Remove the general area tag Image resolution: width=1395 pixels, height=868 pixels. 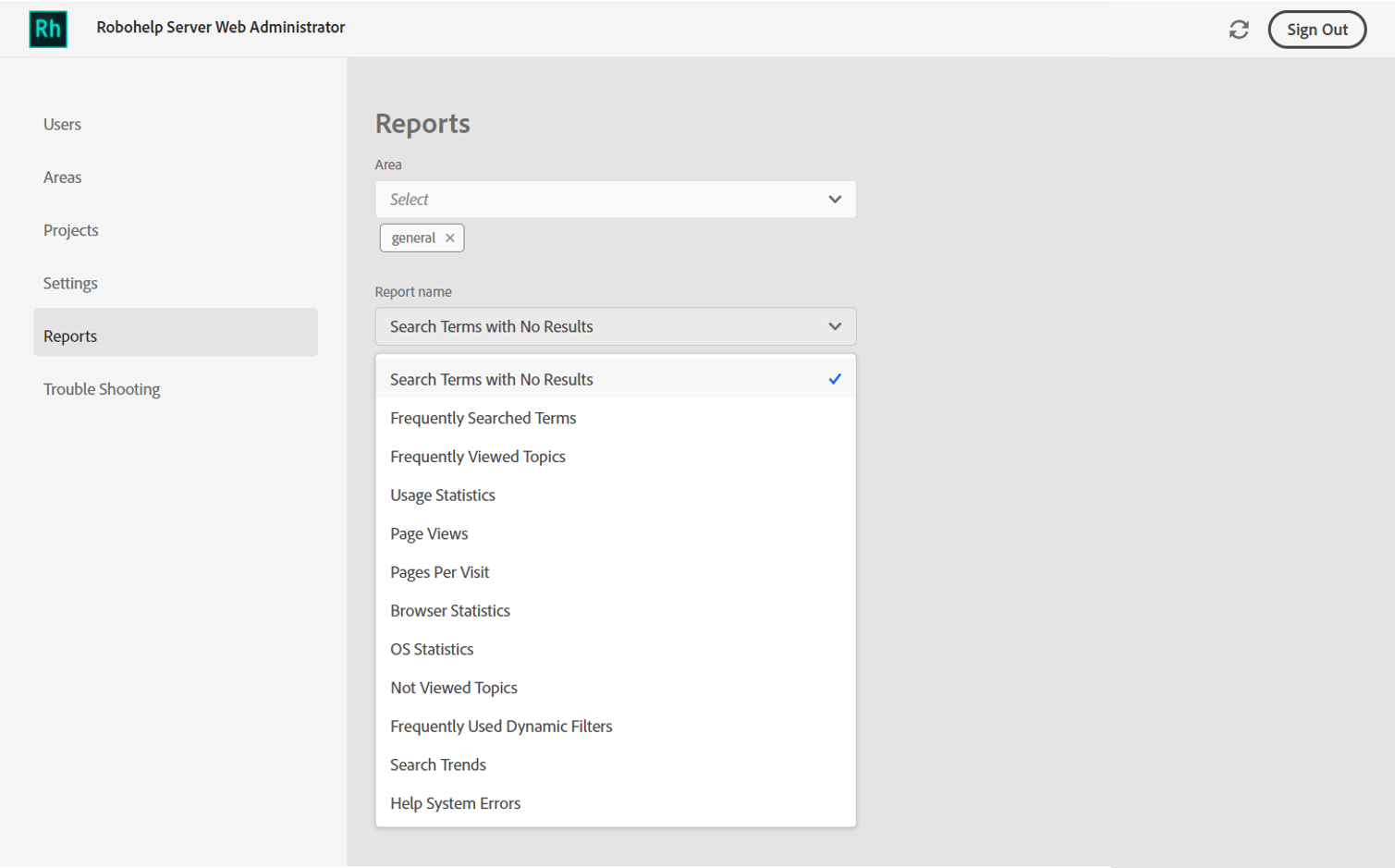click(450, 238)
